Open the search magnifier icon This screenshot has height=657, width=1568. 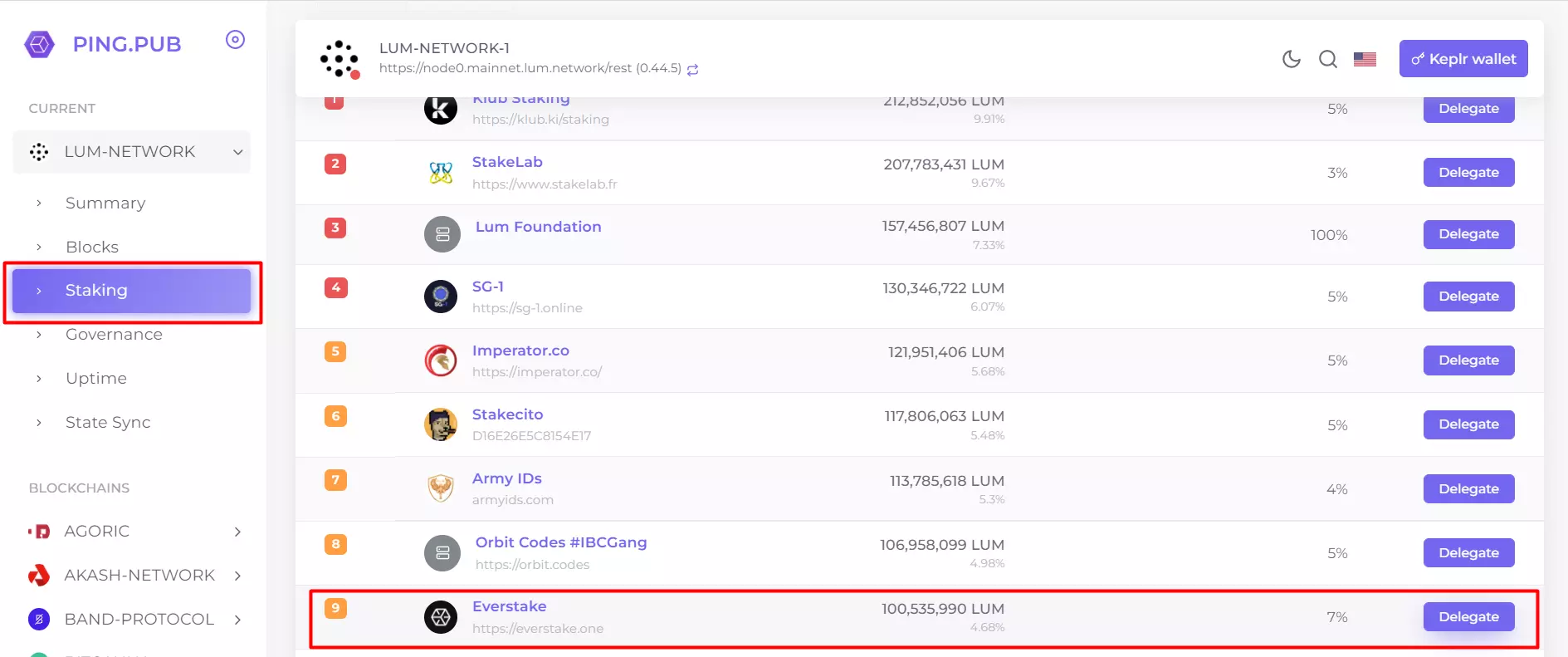[x=1328, y=59]
